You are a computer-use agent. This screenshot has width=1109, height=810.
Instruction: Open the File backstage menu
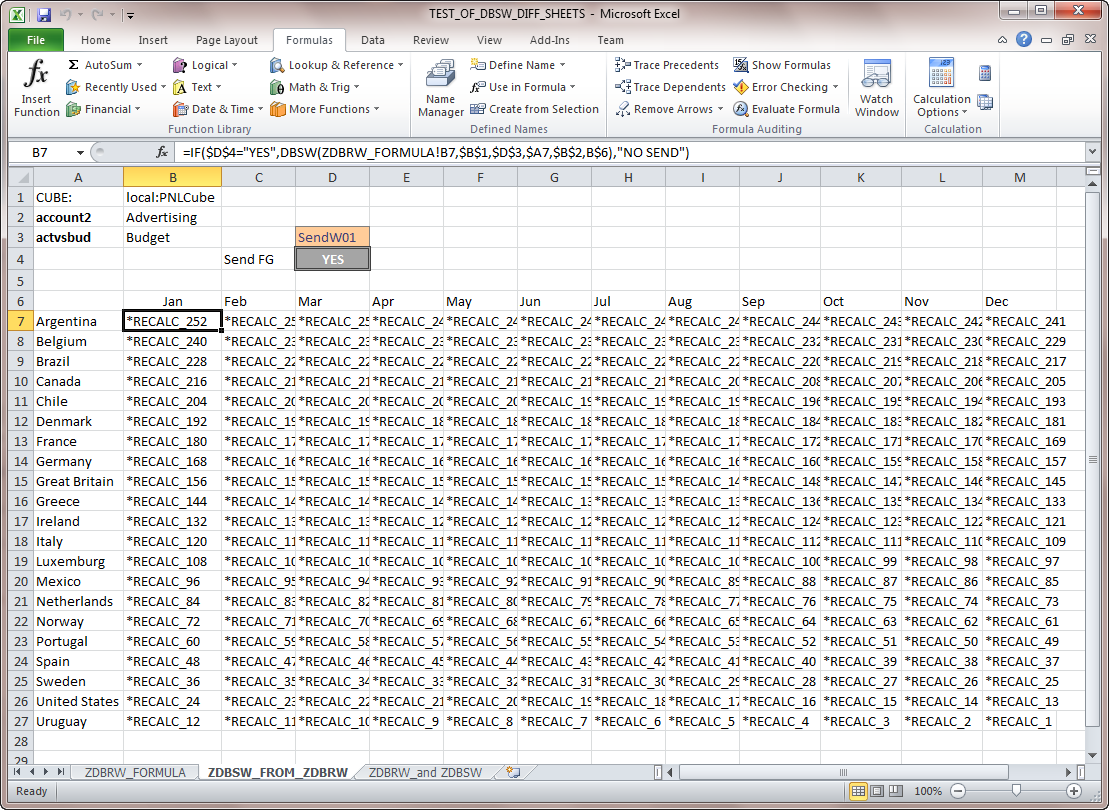[36, 40]
